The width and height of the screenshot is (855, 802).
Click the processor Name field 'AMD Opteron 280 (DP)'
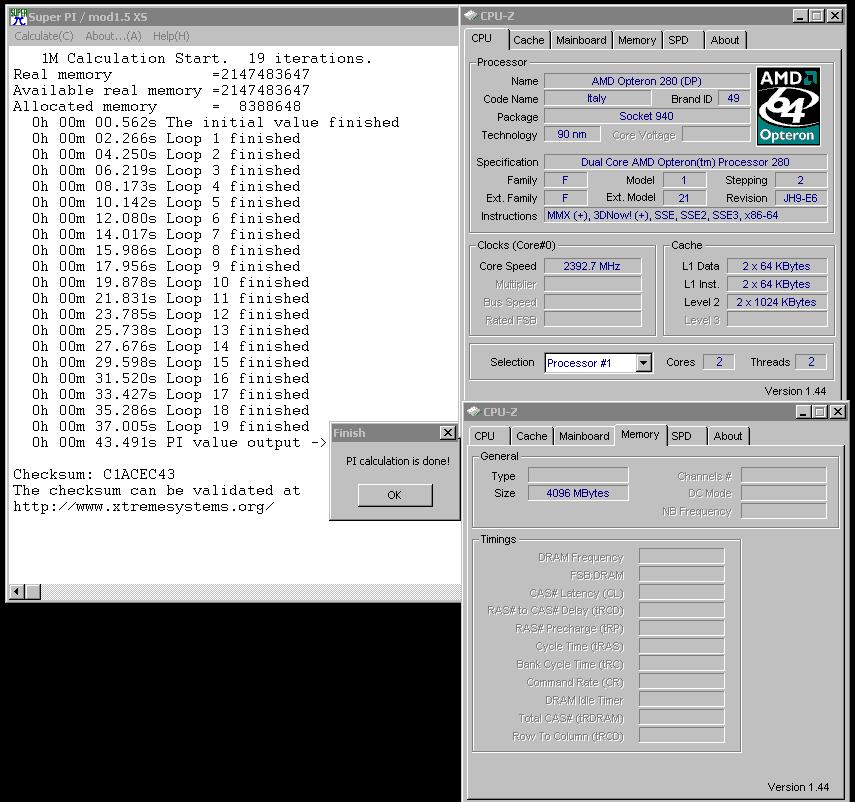(x=647, y=81)
